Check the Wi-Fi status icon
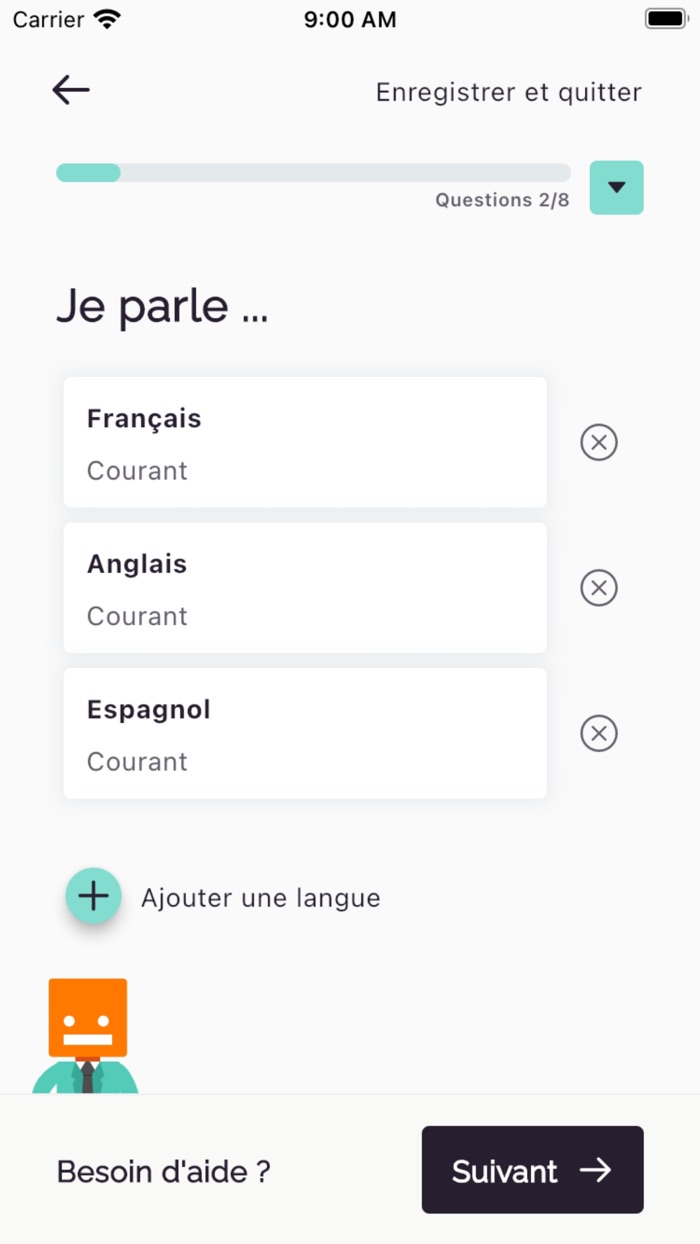 click(106, 19)
